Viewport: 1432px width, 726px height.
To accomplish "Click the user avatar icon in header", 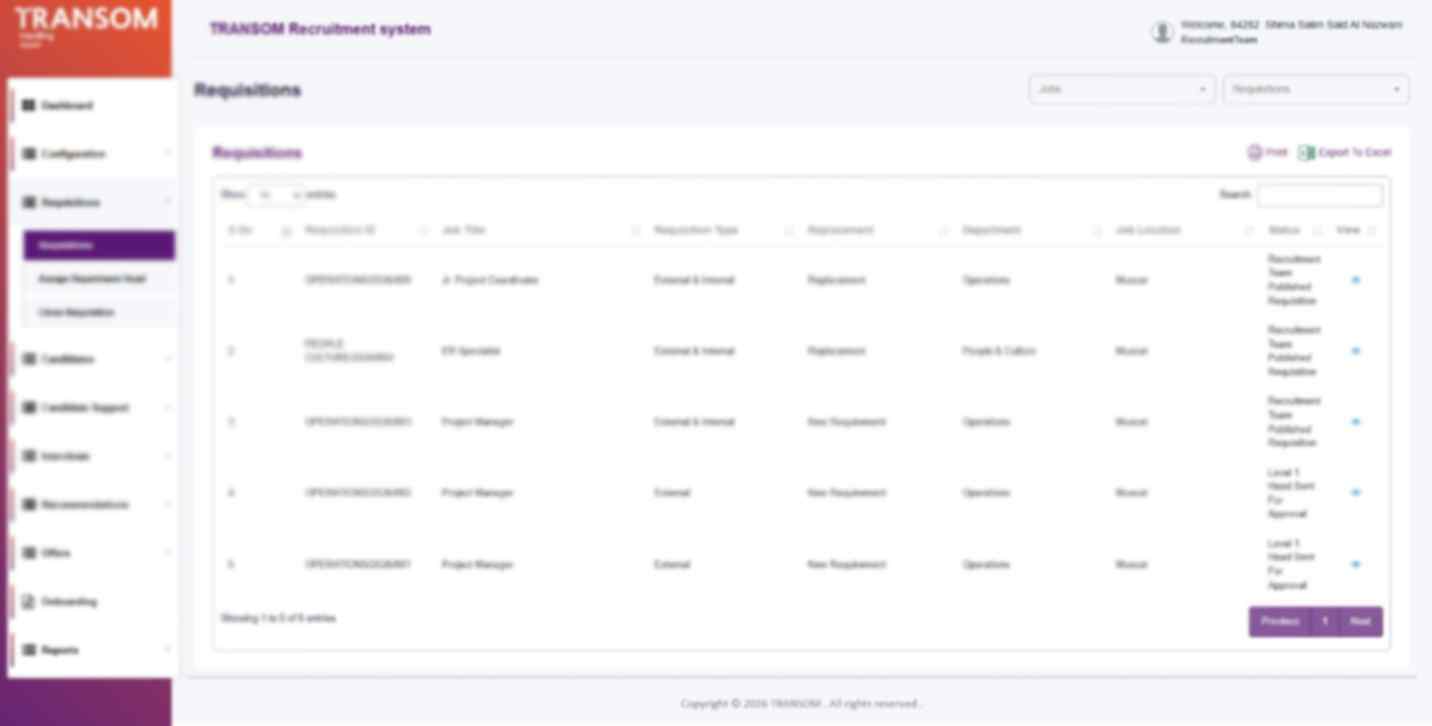I will pos(1162,32).
